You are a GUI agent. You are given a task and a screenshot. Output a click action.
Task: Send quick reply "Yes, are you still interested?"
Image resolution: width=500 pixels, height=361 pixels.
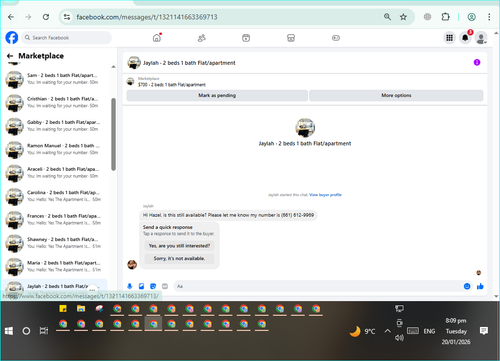click(179, 246)
